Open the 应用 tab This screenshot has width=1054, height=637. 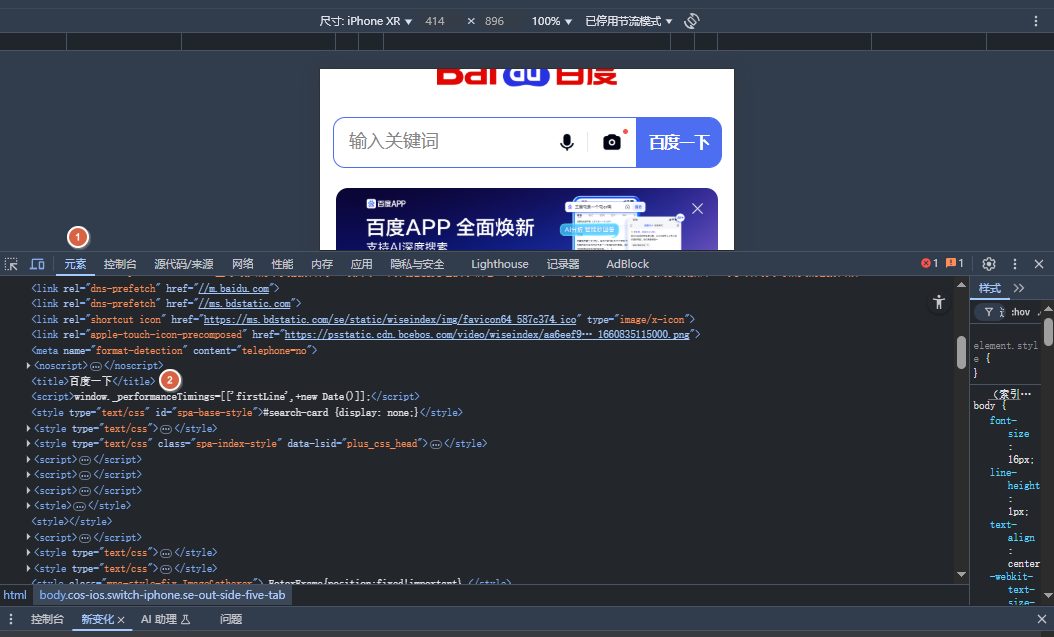(x=362, y=264)
